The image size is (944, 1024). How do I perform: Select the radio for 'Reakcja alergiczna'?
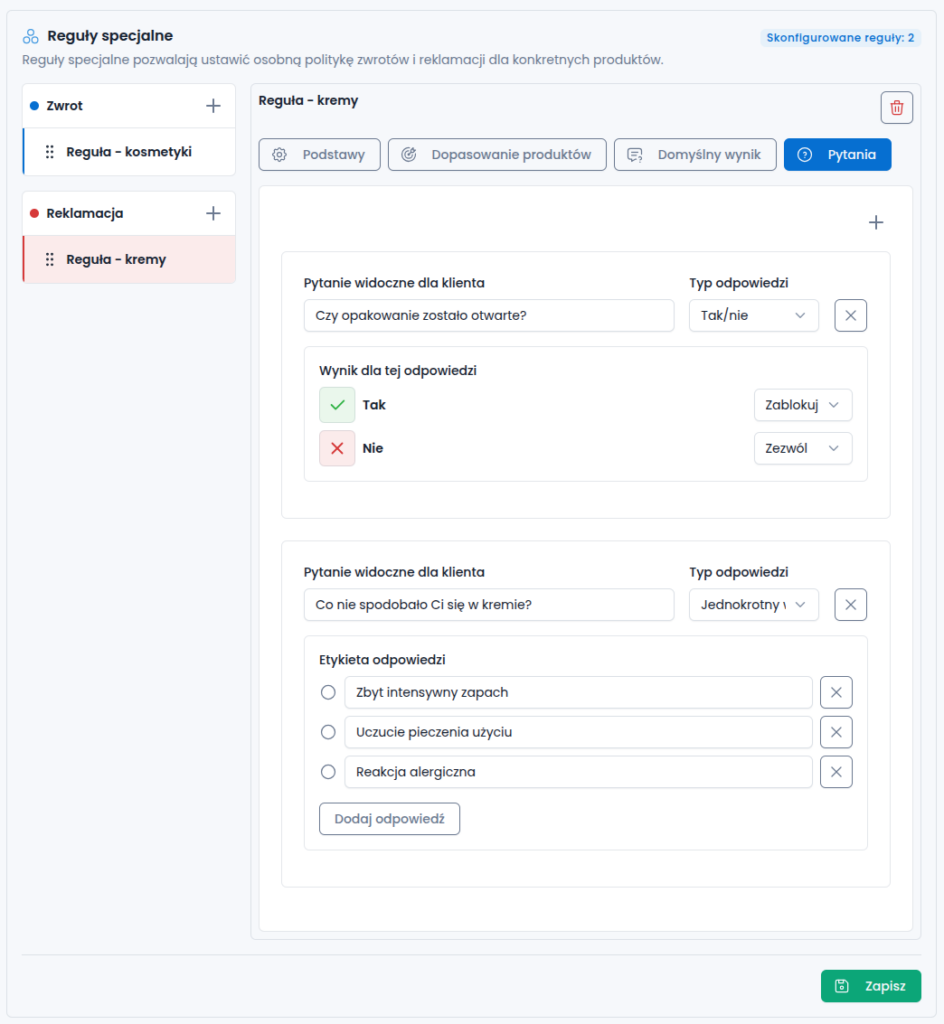pyautogui.click(x=328, y=772)
